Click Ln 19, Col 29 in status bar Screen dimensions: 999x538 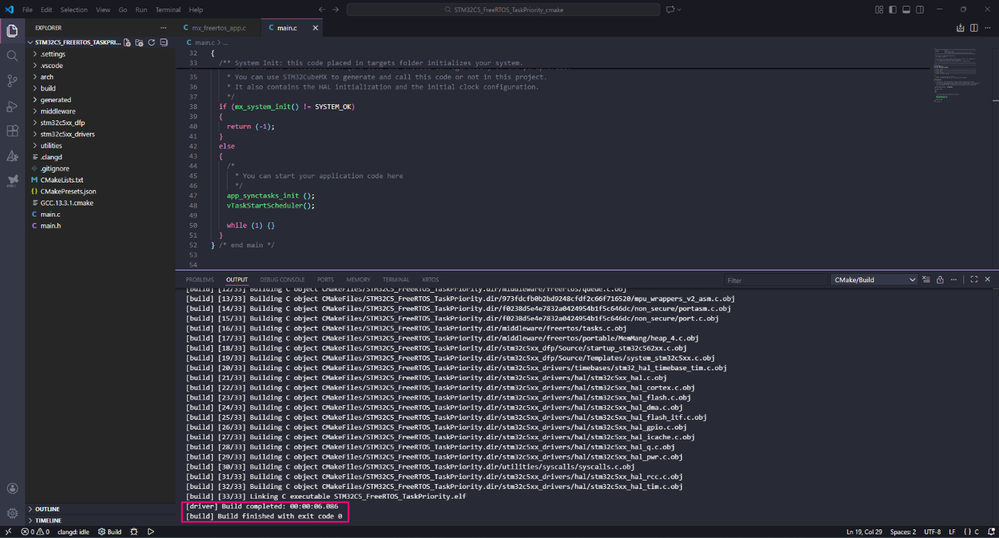(x=864, y=532)
